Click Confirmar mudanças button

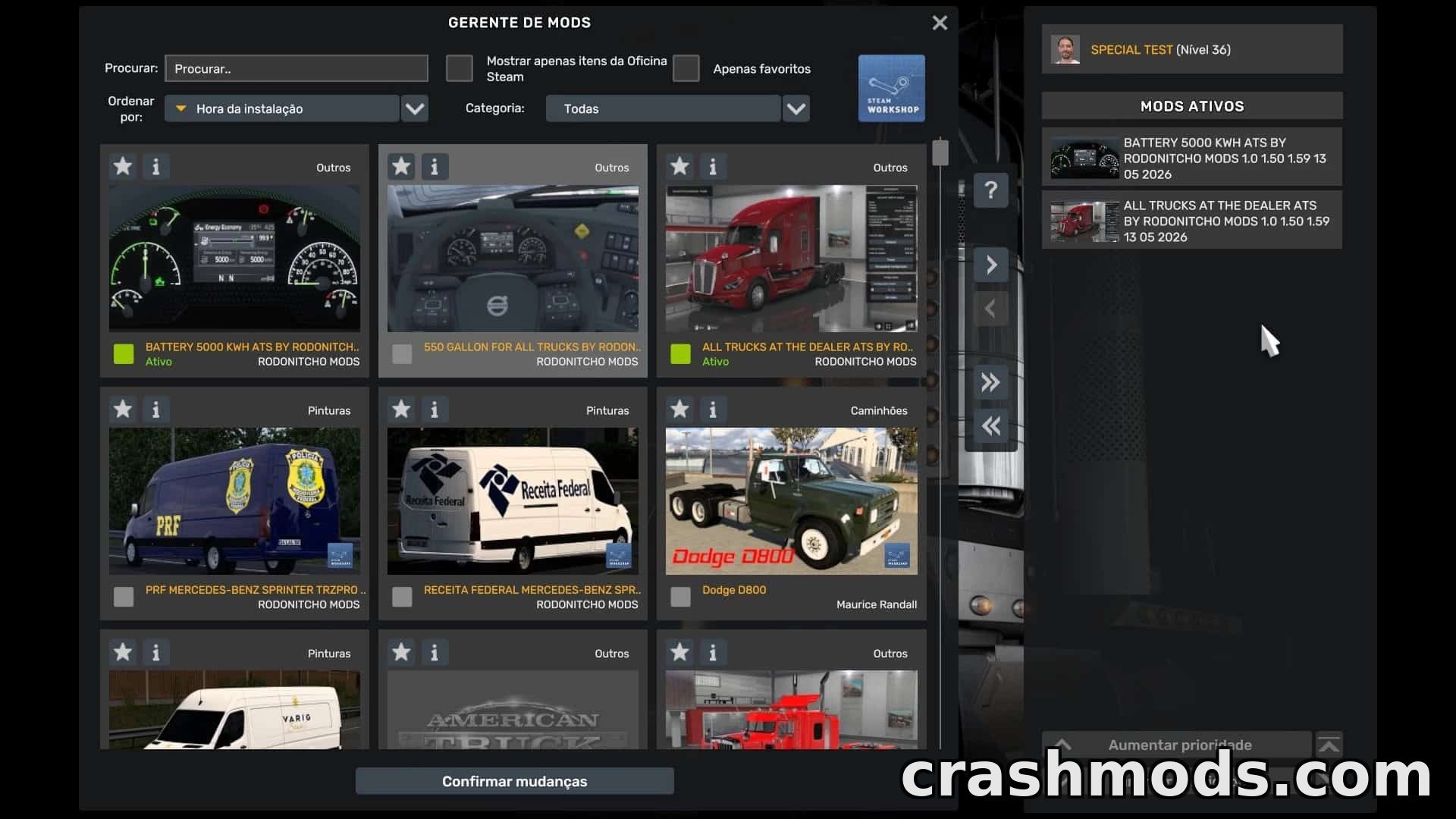[515, 781]
